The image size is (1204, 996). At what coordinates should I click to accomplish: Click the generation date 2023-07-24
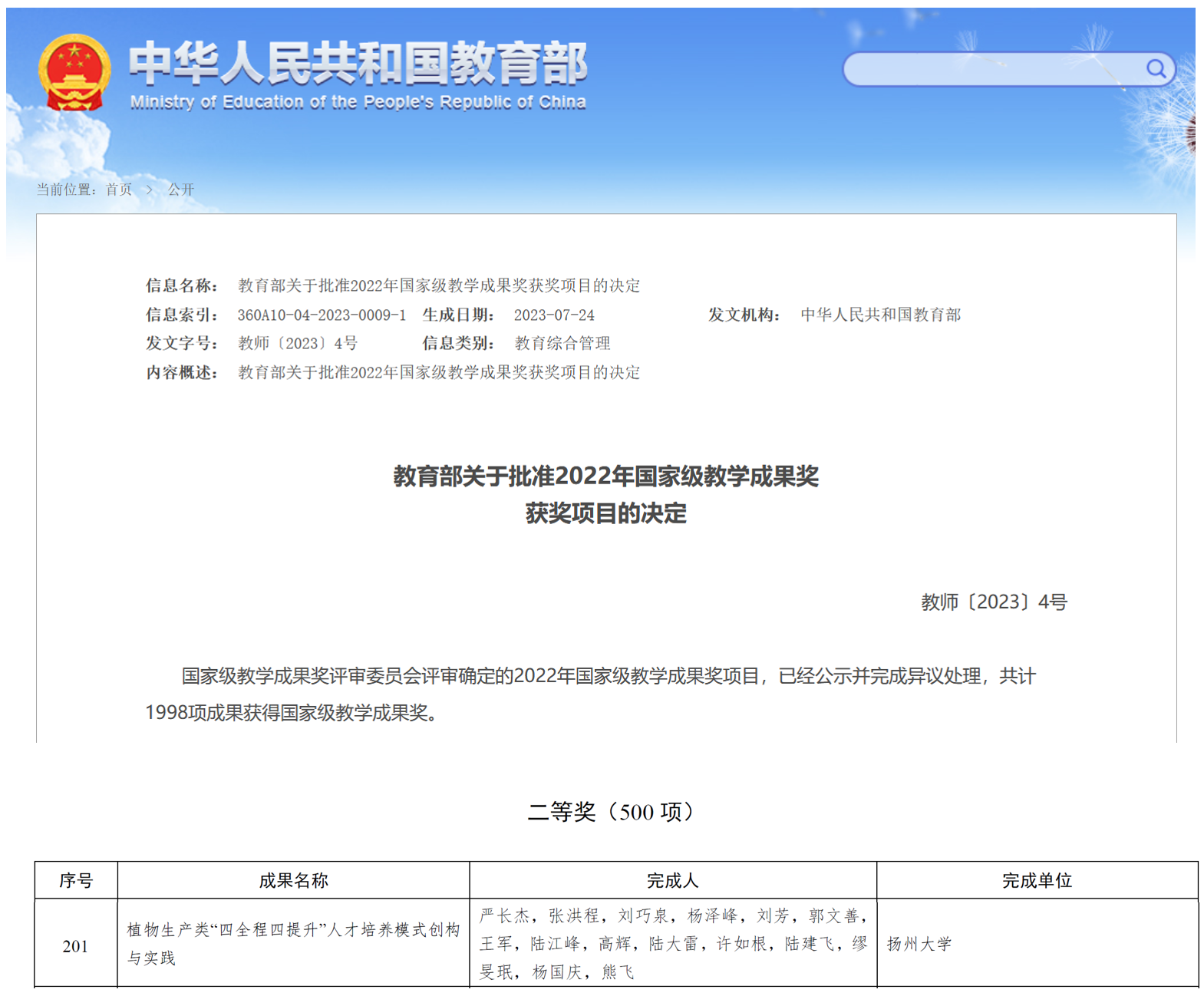pos(554,315)
